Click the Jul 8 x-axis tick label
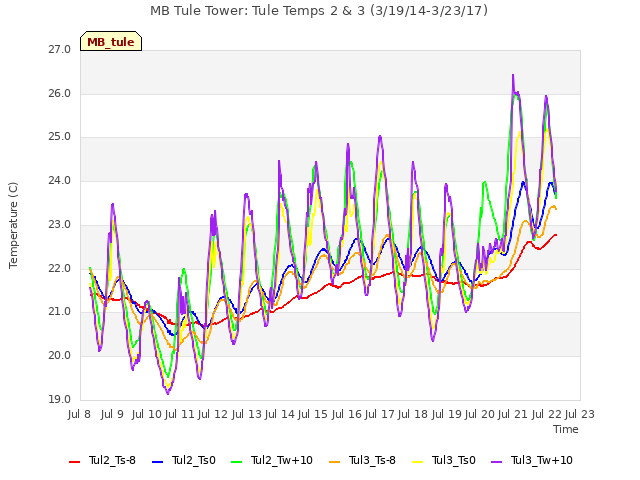The image size is (640, 480). (79, 415)
